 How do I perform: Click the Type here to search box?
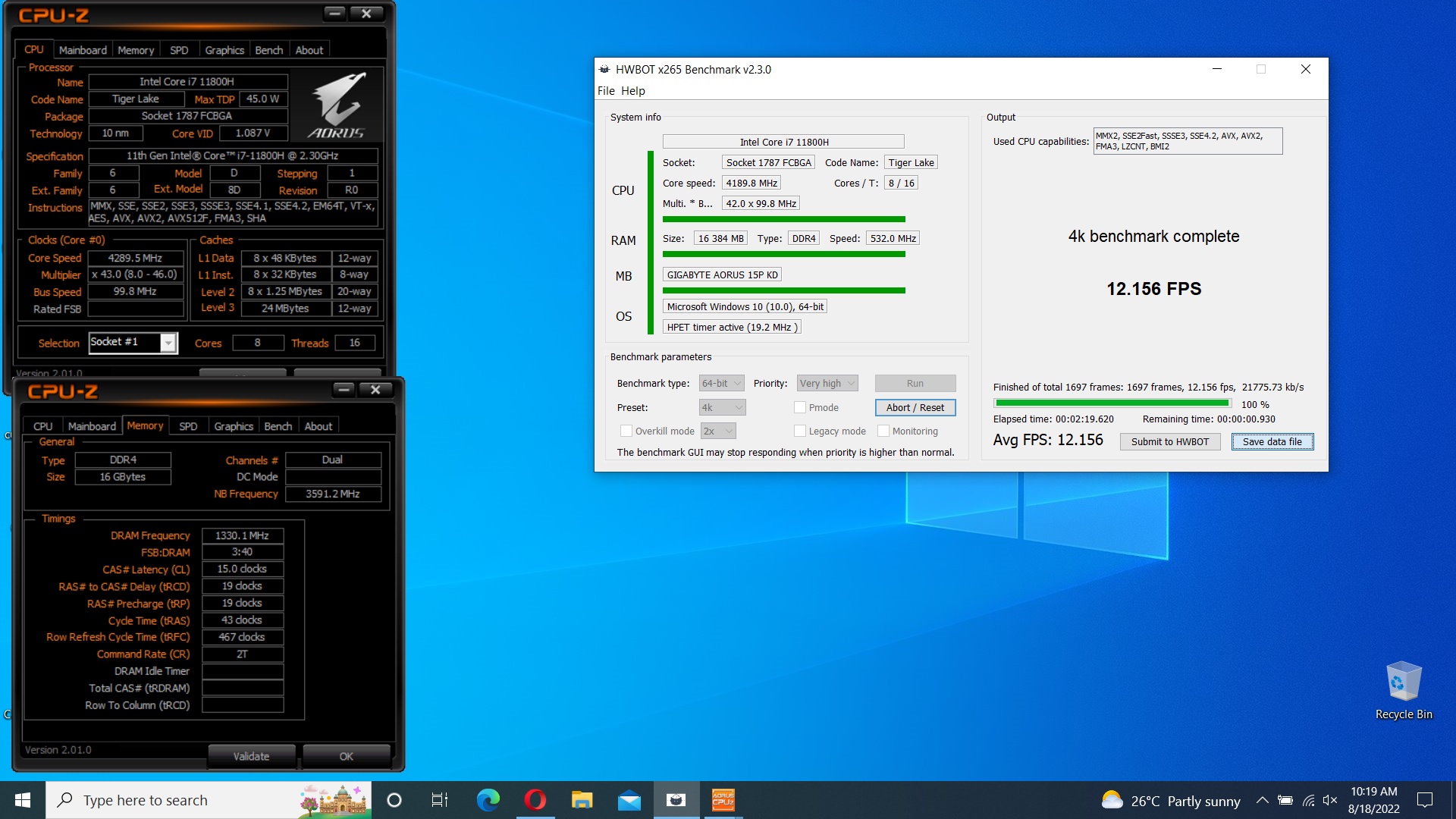tap(209, 800)
